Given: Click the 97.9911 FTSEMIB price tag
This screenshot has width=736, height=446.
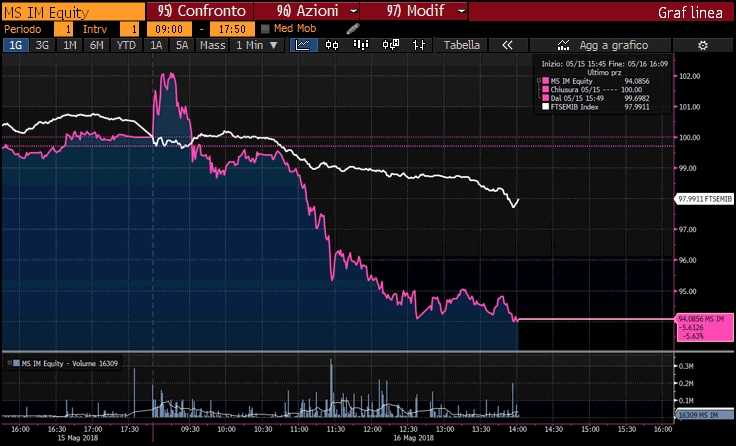Looking at the screenshot, I should click(x=704, y=199).
